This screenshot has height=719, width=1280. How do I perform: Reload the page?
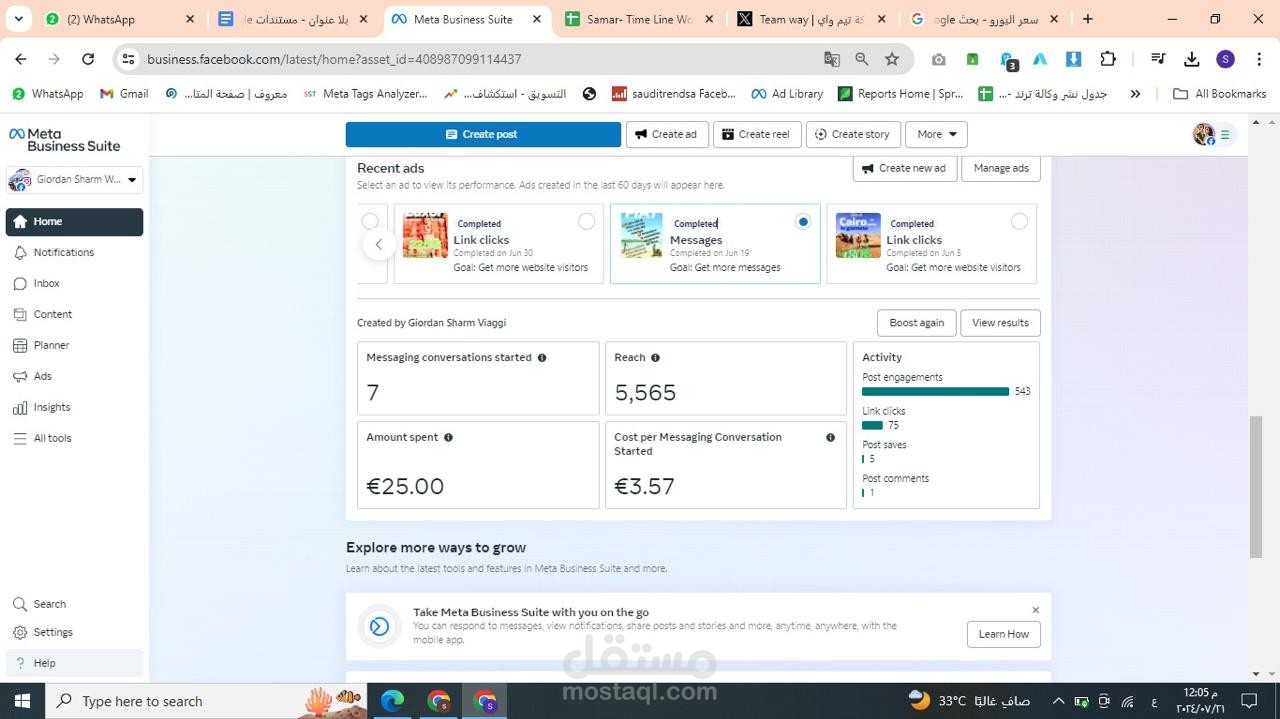coord(88,59)
